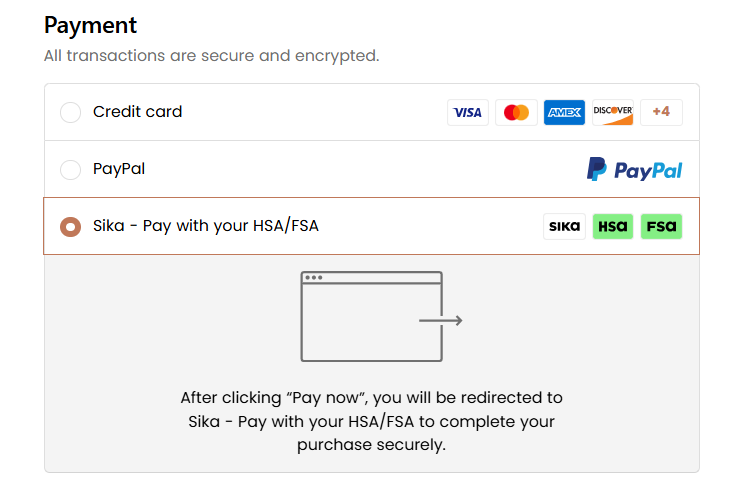Choose the Credit card label text
Screen dimensions: 733x495
[x=137, y=112]
